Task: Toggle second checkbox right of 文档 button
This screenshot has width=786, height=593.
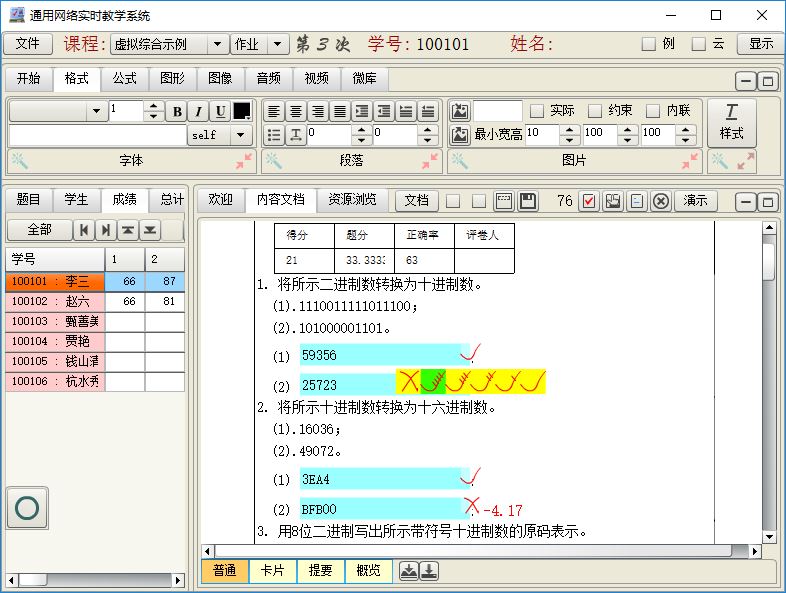Action: tap(479, 201)
